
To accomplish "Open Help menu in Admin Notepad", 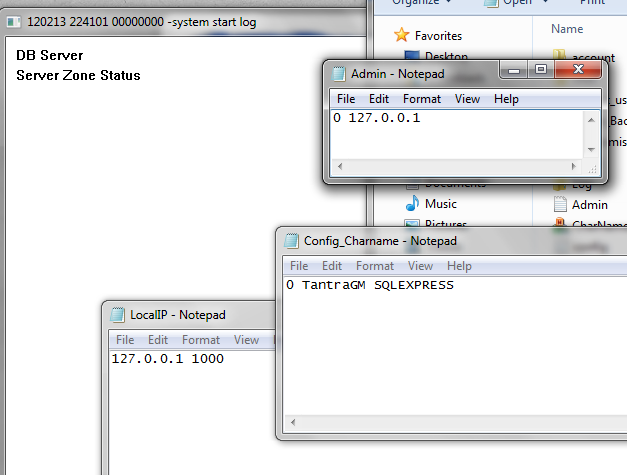I will (x=506, y=99).
